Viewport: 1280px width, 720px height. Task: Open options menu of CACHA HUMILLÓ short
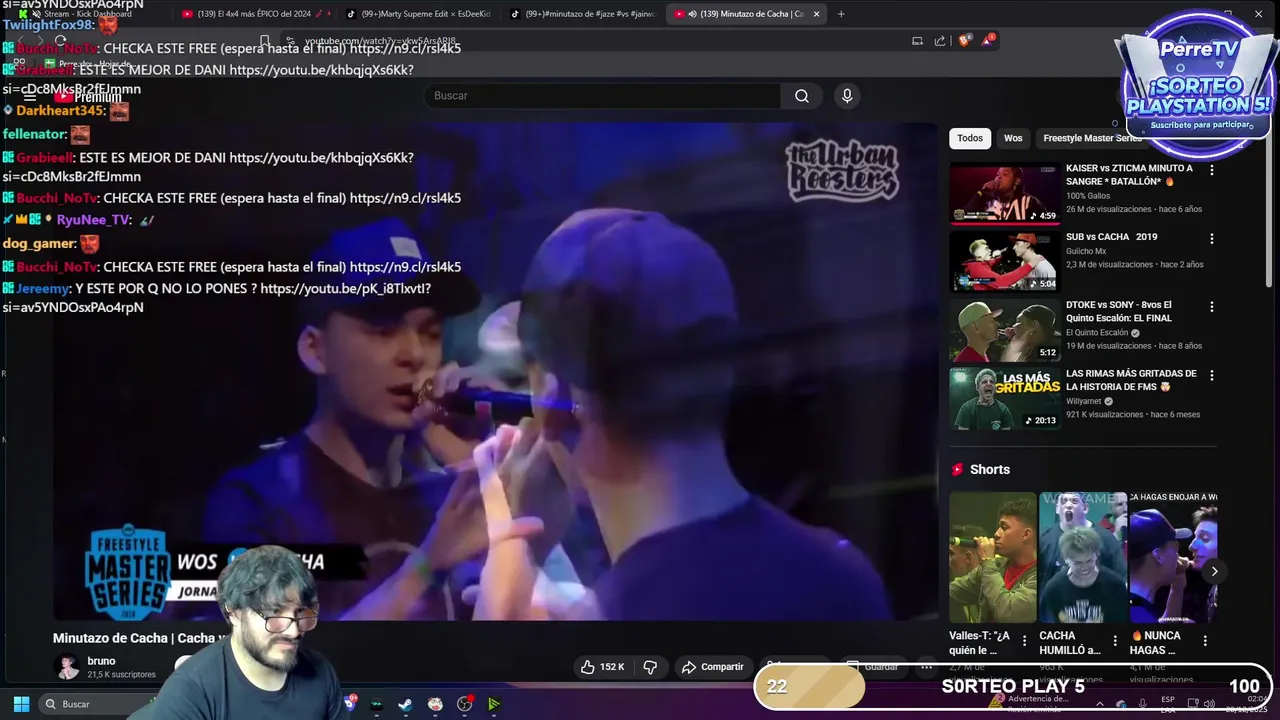[x=1115, y=641]
